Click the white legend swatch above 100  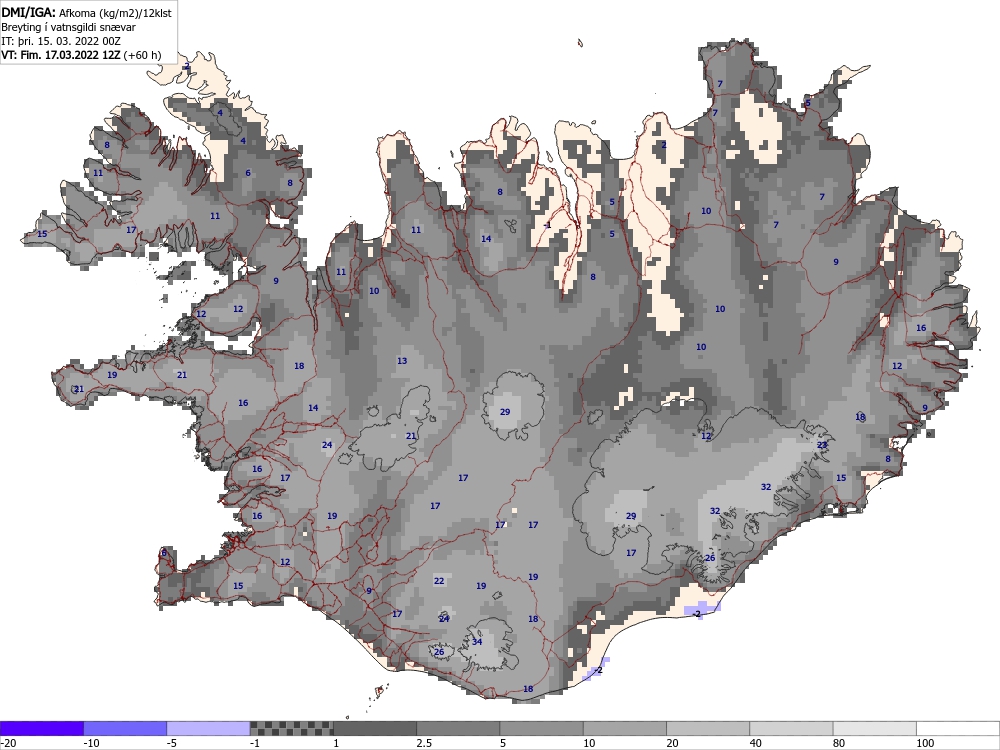pyautogui.click(x=958, y=728)
